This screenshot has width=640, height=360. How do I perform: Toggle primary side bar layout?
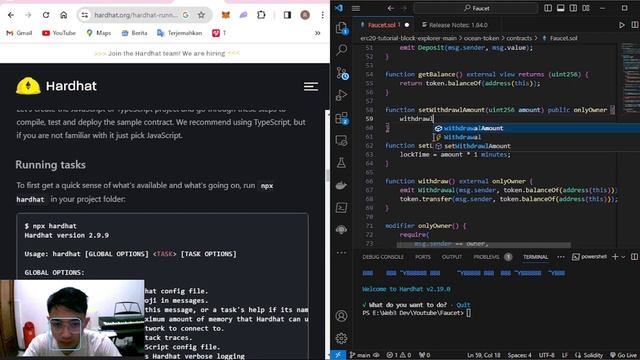548,8
